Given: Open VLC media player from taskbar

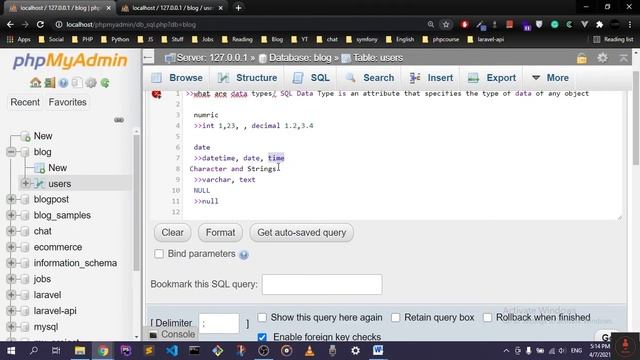Looking at the screenshot, I should point(309,350).
